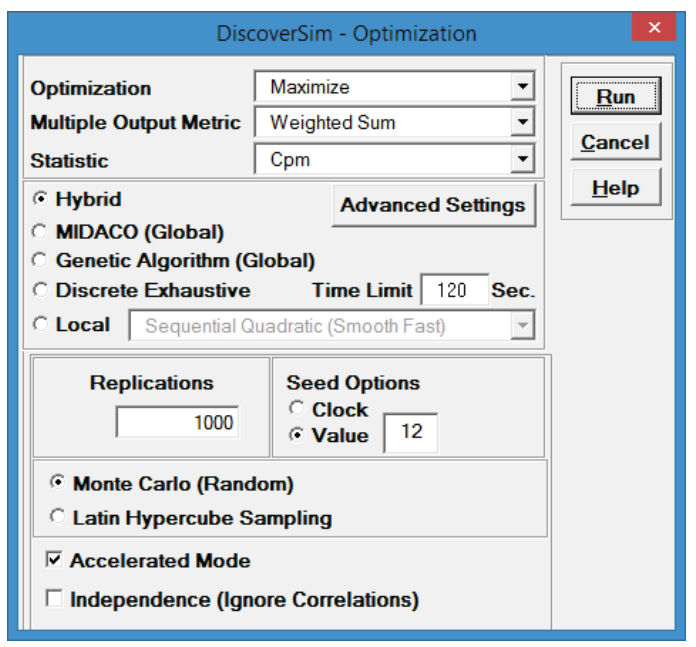Choose MIDACO (Global) radio option
The height and width of the screenshot is (647, 696).
(40, 231)
